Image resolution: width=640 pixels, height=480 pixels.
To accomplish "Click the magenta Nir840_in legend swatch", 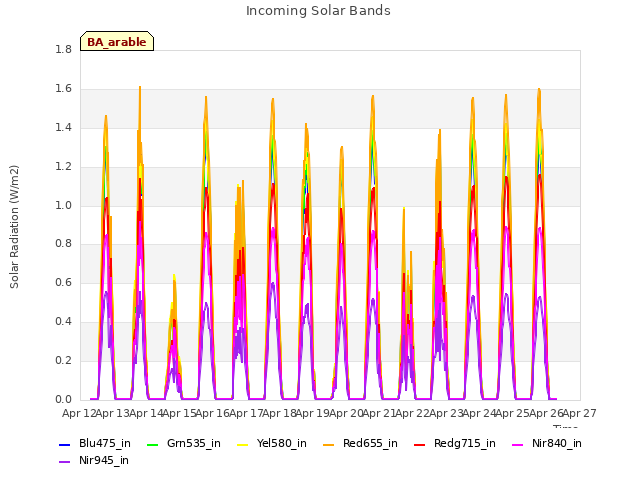I will (x=518, y=444).
